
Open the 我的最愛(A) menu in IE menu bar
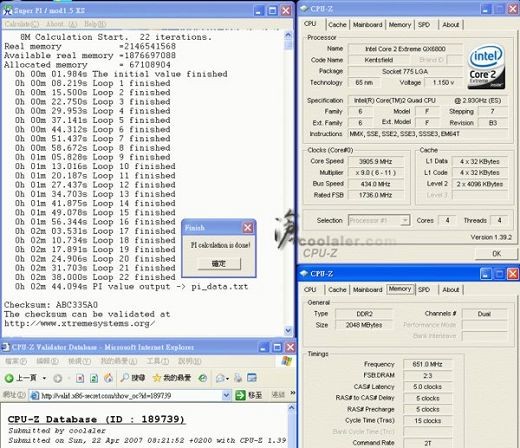[x=119, y=361]
